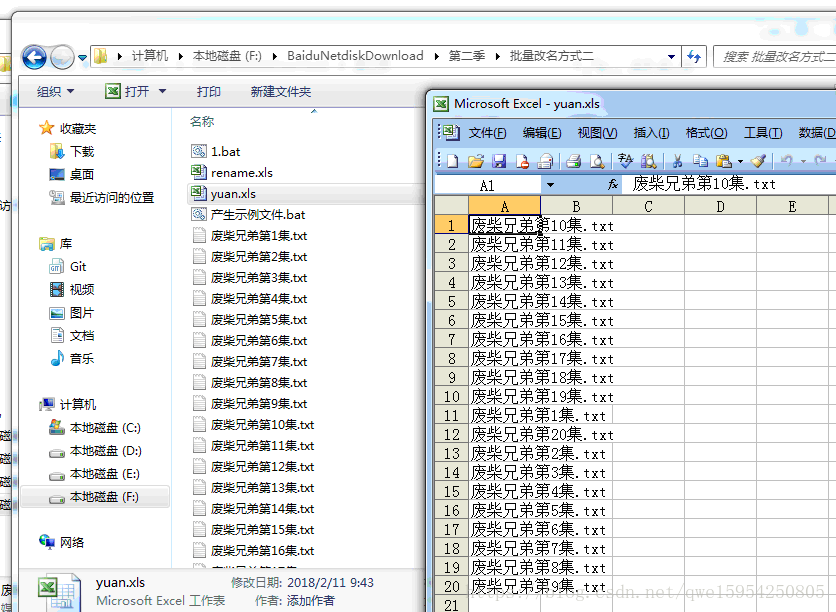
Task: Open Print Preview magnifier icon
Action: tap(596, 161)
